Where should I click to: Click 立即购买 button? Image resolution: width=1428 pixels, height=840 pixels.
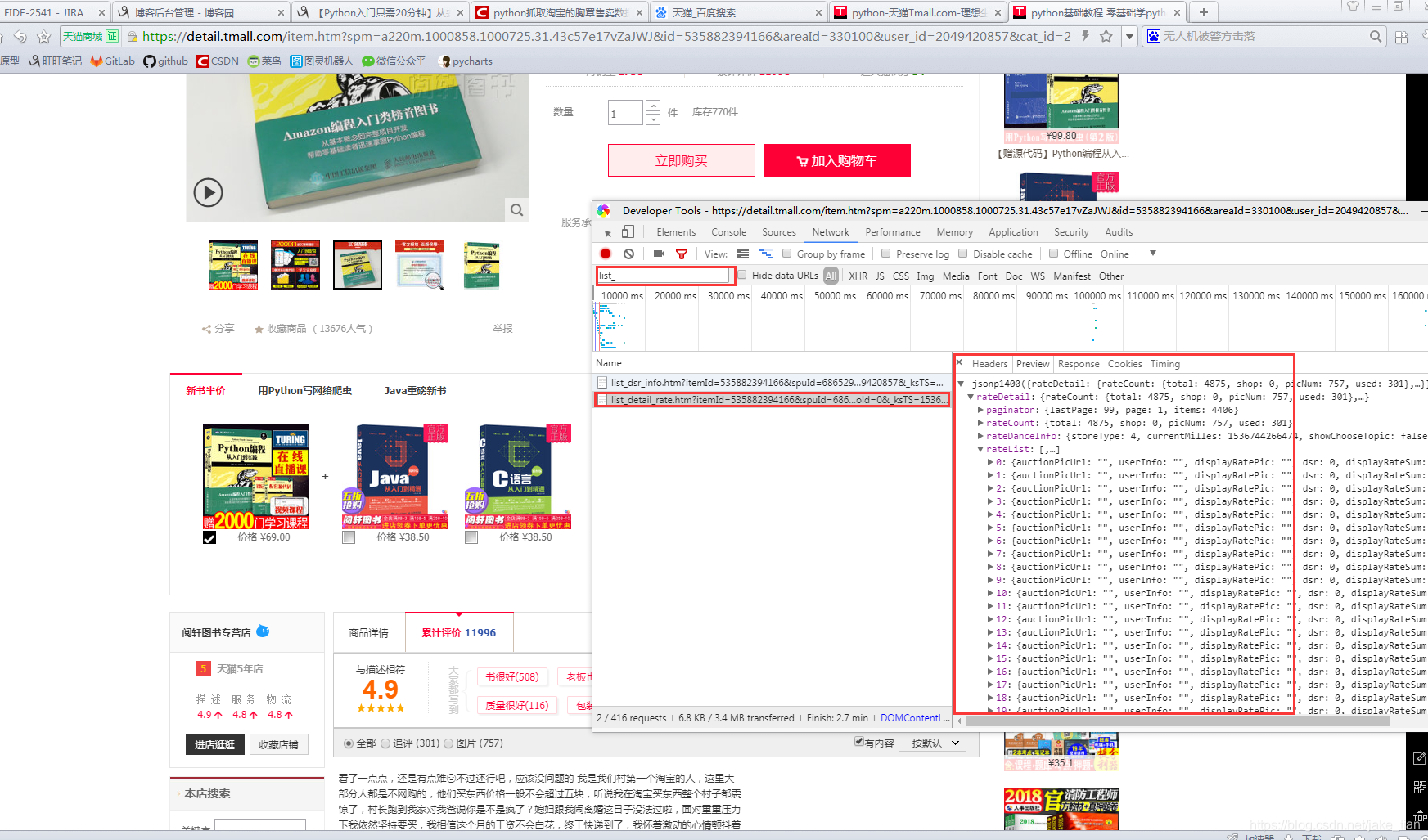[681, 160]
